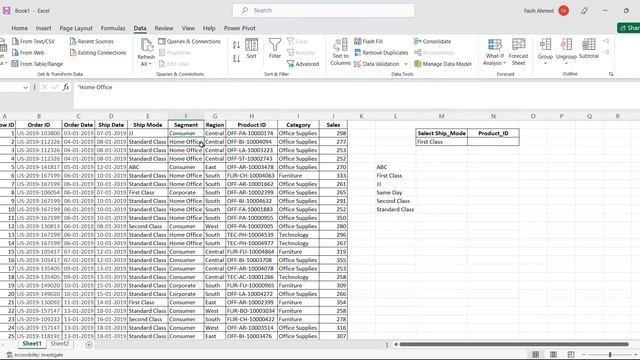Viewport: 640px width, 360px height.
Task: Select the Ship Mode column header cell
Action: pyautogui.click(x=147, y=125)
